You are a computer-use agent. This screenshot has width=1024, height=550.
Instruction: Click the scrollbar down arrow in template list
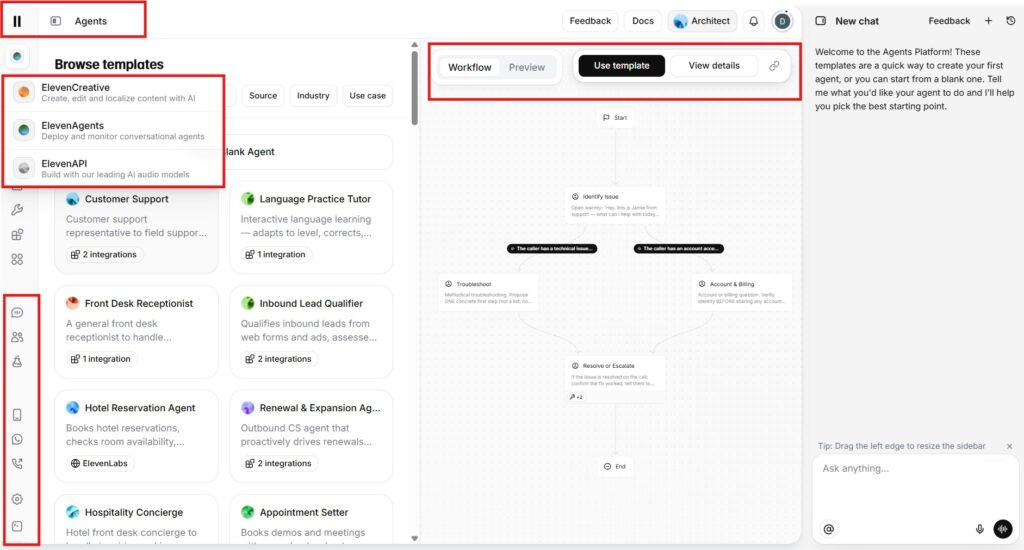point(414,538)
